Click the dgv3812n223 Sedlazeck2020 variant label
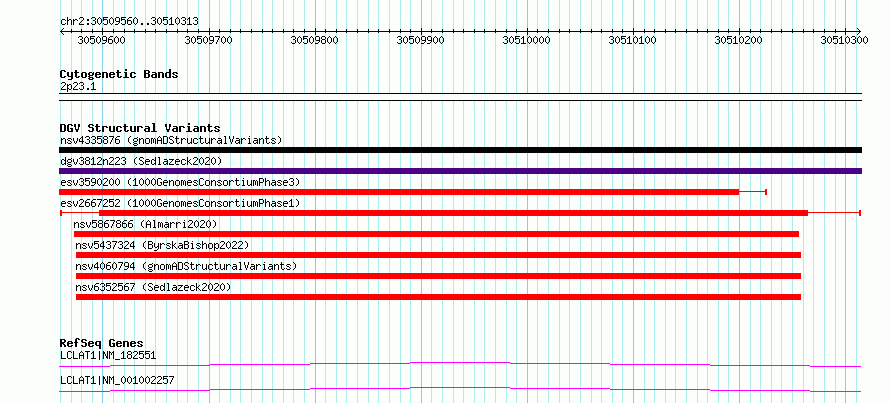This screenshot has width=890, height=403. (141, 161)
